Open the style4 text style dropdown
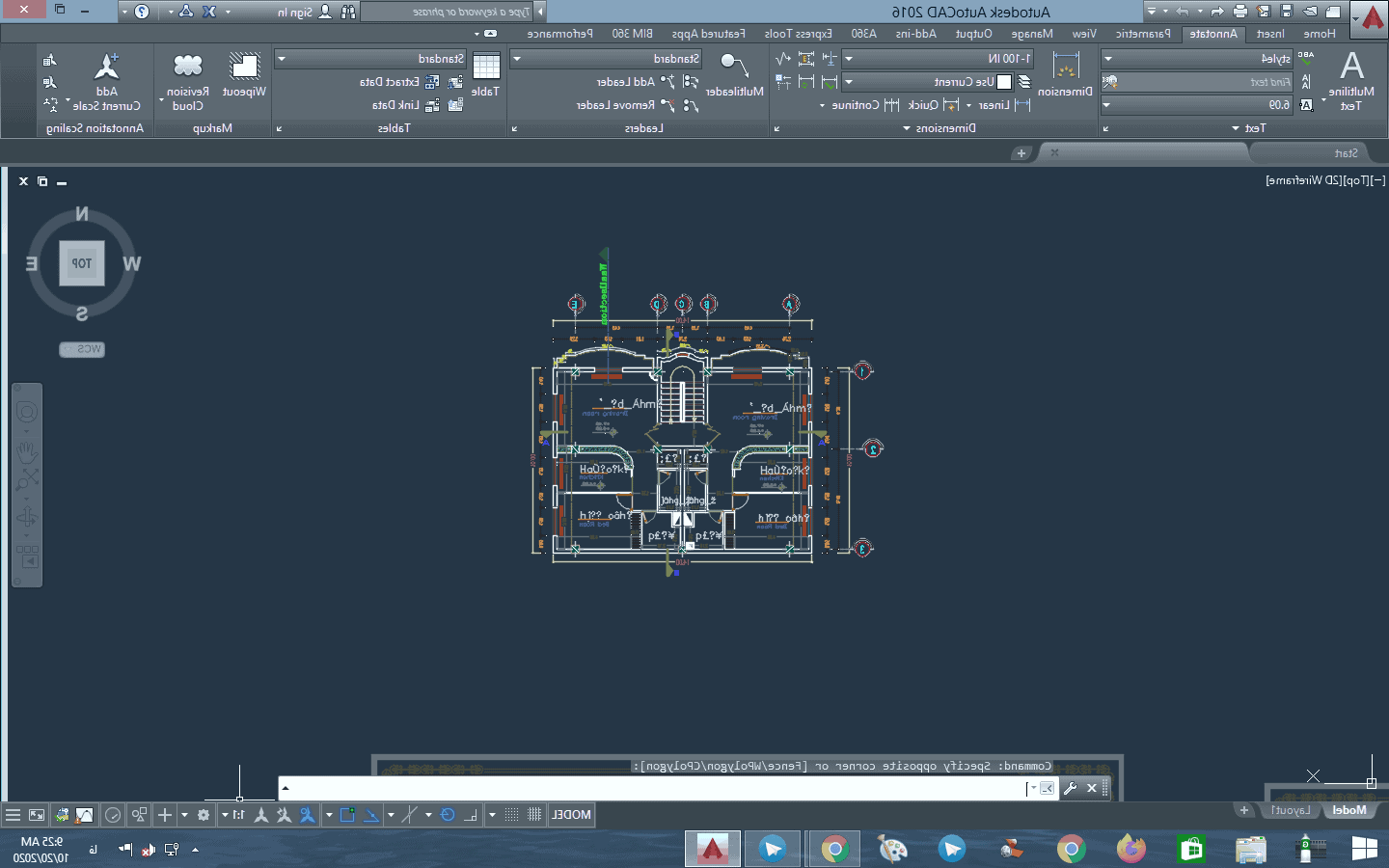This screenshot has height=868, width=1389. 1107,59
